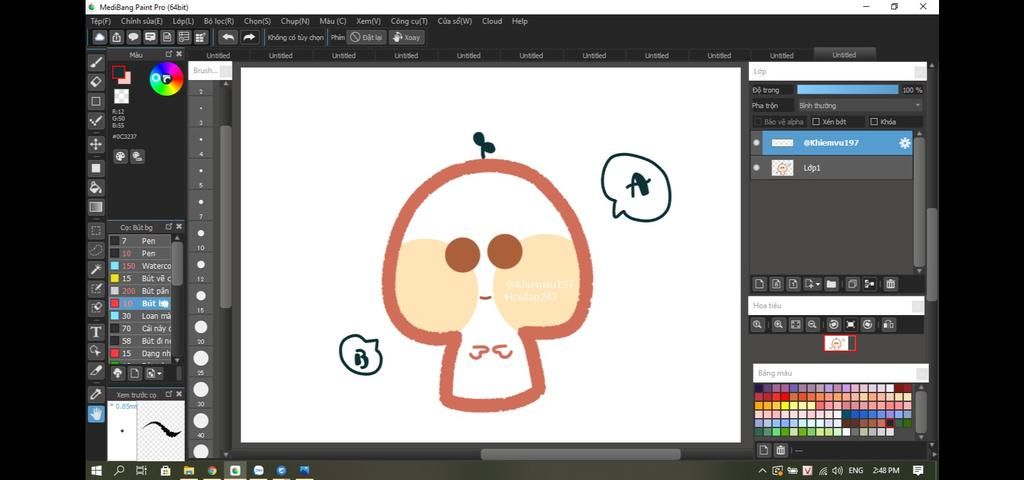Open the Lớp(L) menu
Viewport: 1024px width, 480px height.
tap(183, 21)
